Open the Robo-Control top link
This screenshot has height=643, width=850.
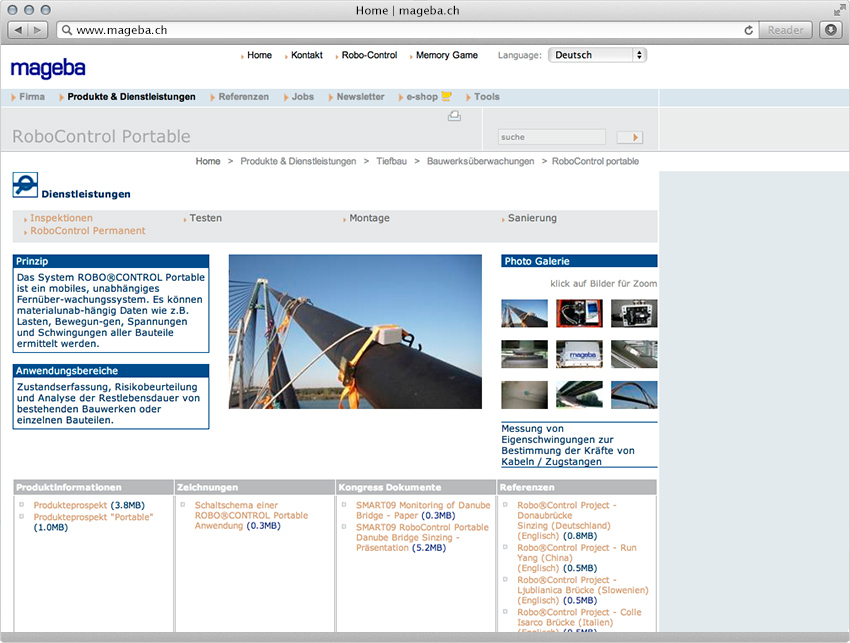coord(369,55)
